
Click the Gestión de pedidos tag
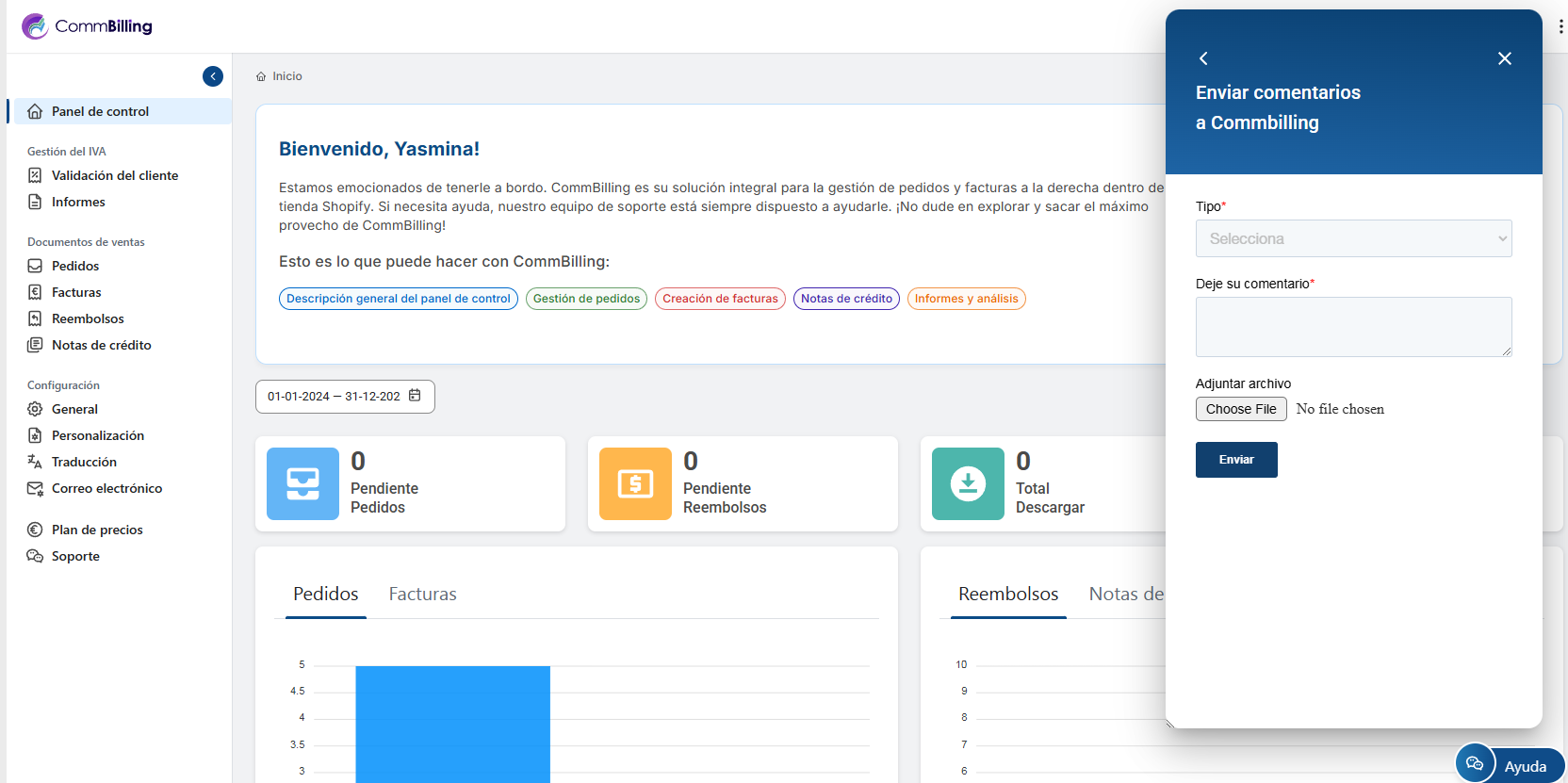coord(586,299)
